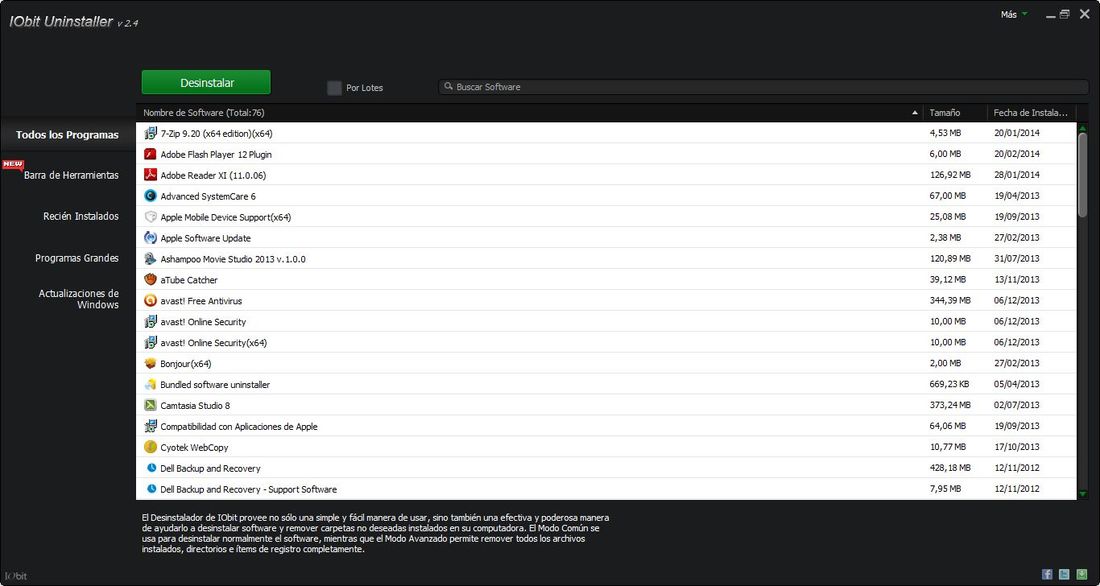
Task: Select the Bundled software uninstaller entry
Action: pos(606,385)
